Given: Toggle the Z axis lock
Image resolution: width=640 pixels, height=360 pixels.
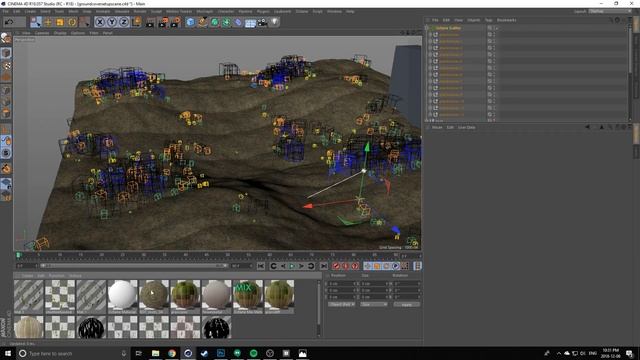Looking at the screenshot, I should tap(124, 22).
